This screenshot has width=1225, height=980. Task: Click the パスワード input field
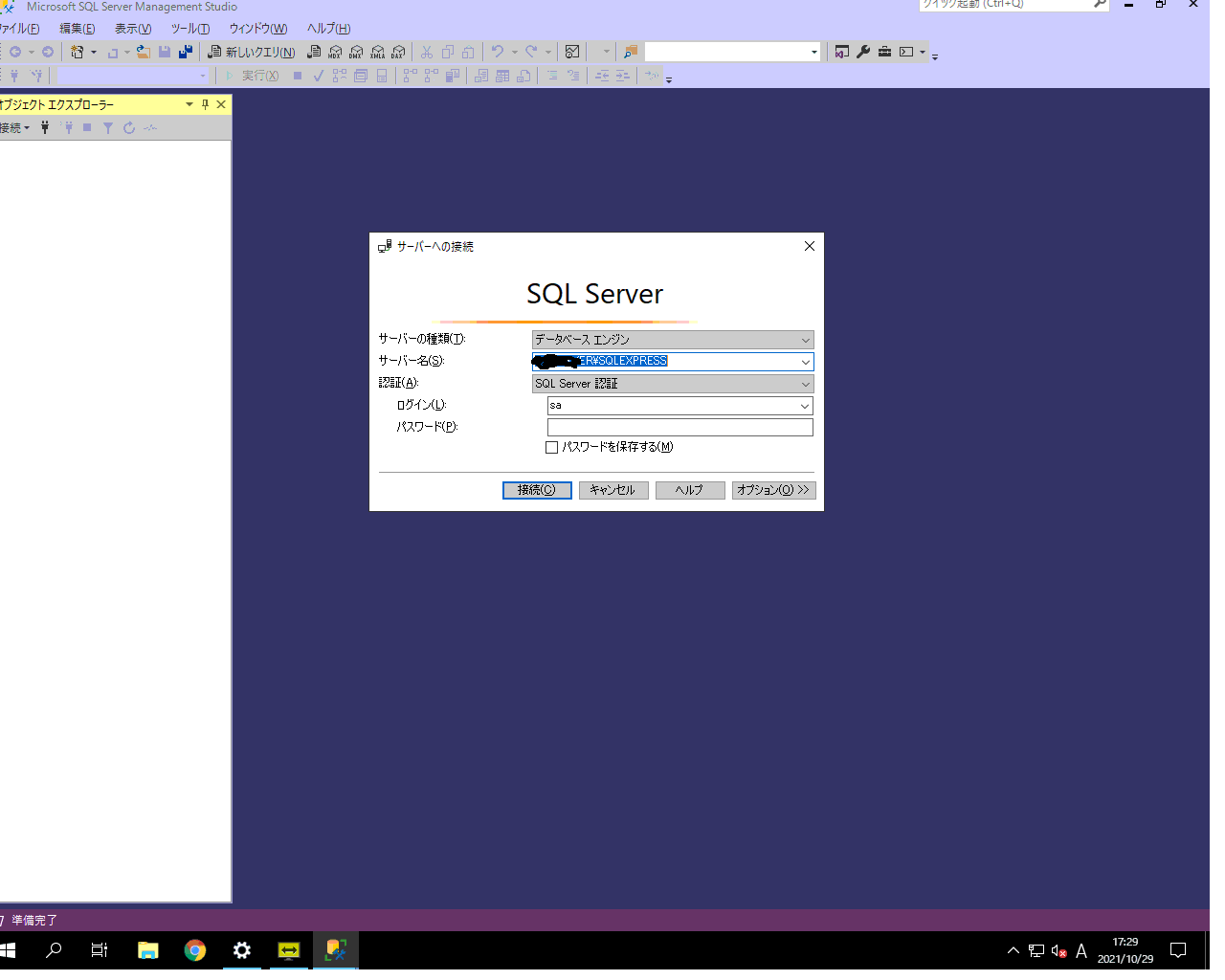pyautogui.click(x=679, y=427)
